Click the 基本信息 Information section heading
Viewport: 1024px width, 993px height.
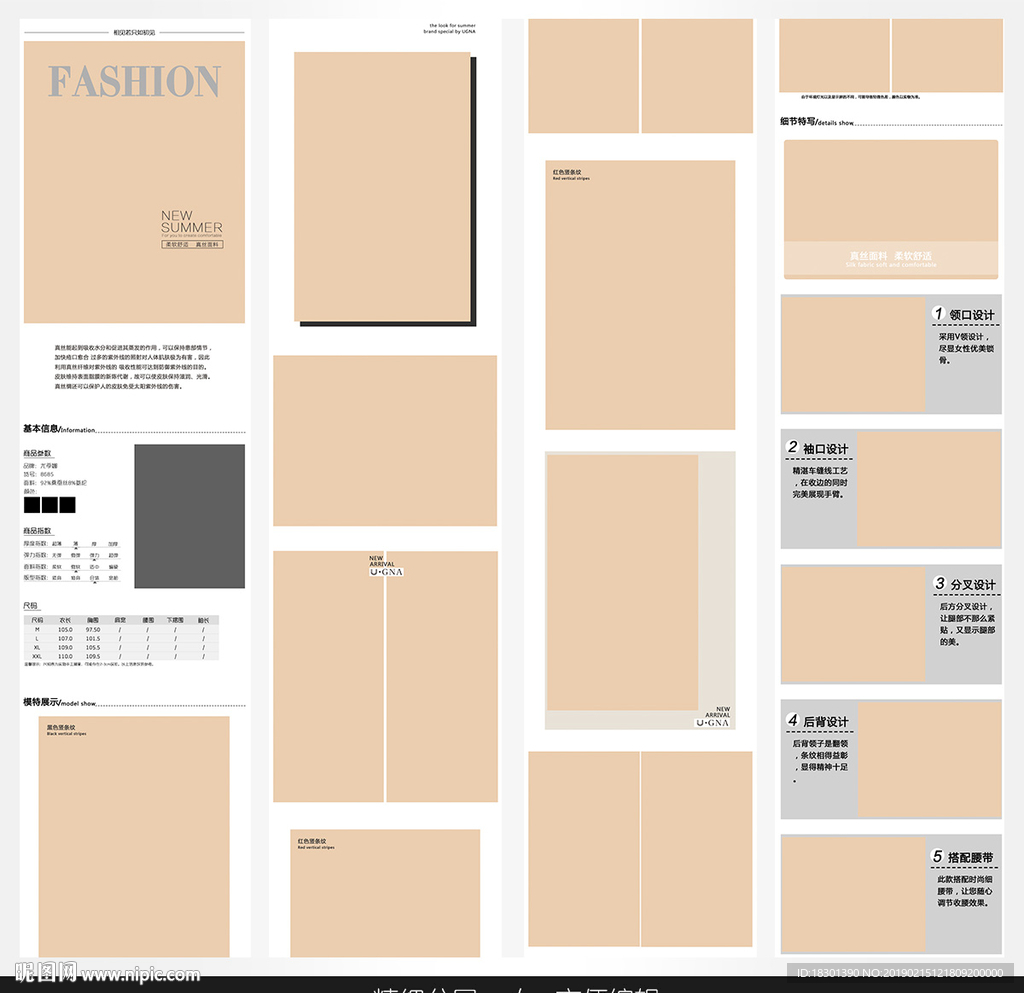[59, 429]
